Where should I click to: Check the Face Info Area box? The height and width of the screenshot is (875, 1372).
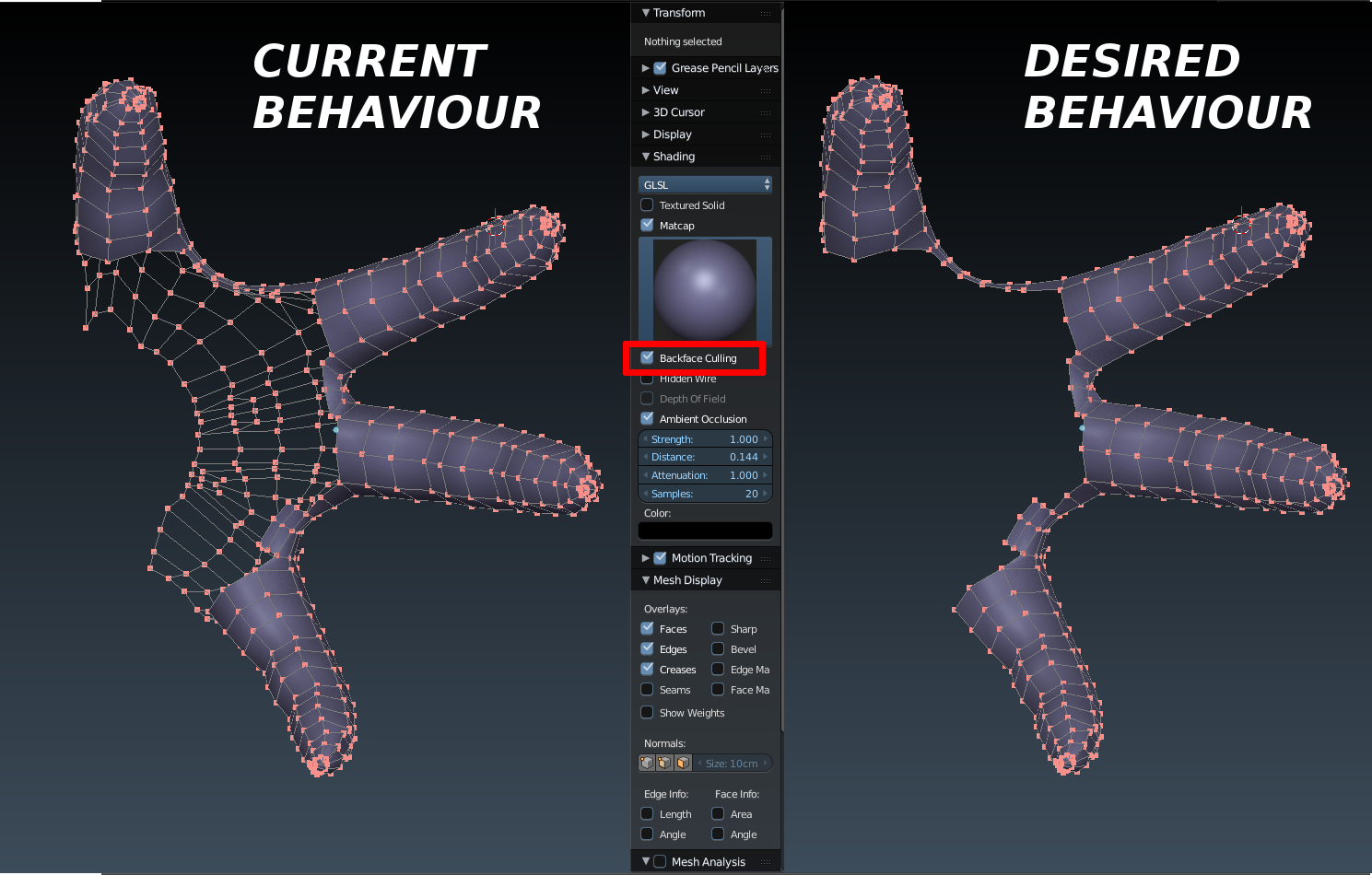[x=718, y=813]
